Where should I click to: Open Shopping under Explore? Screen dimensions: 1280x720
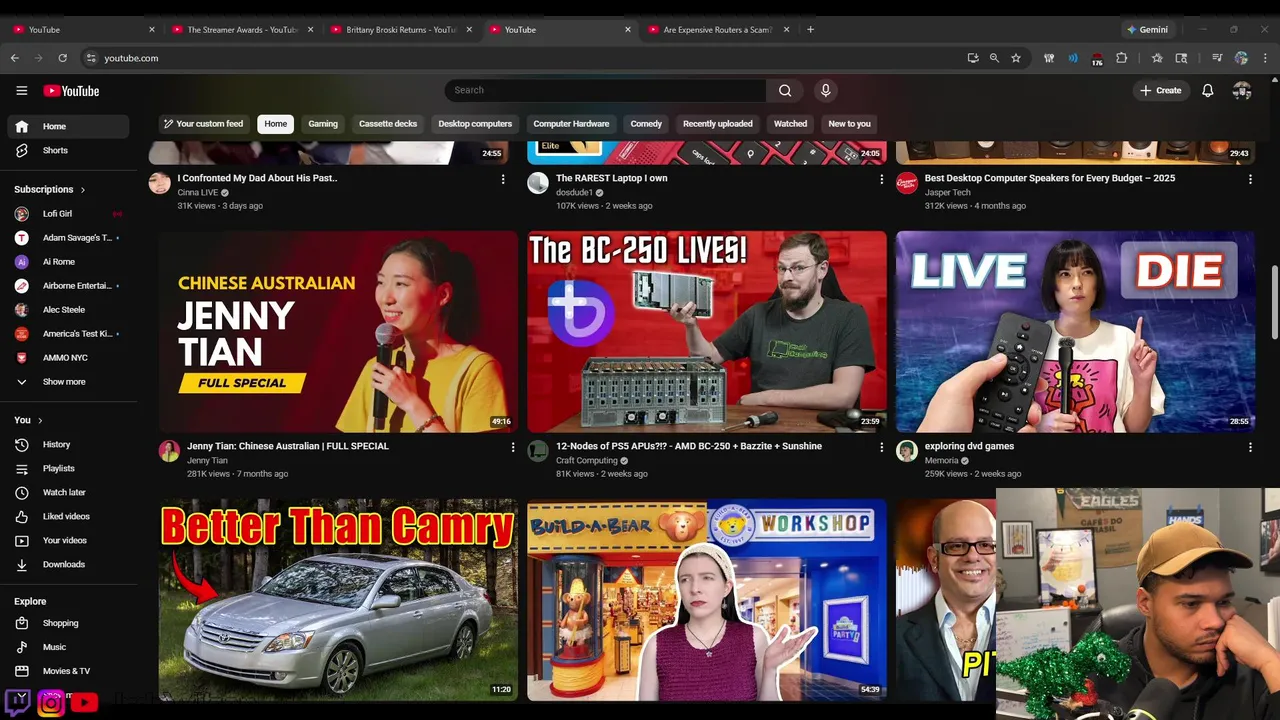68,623
